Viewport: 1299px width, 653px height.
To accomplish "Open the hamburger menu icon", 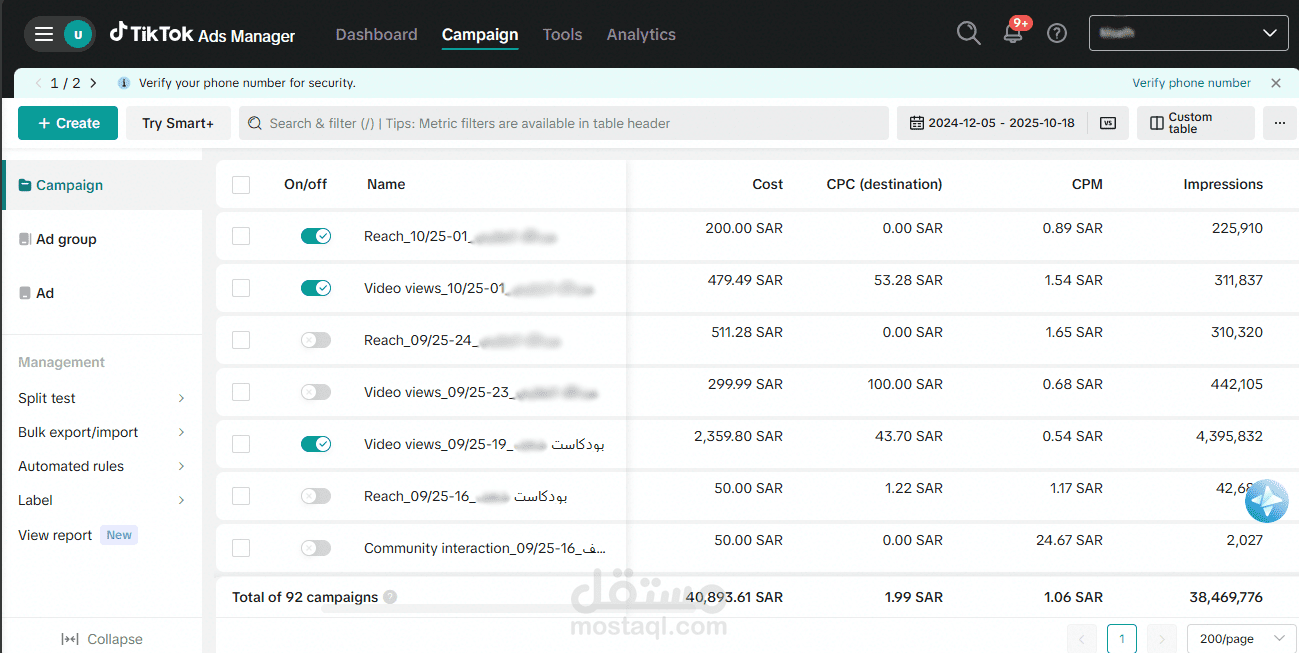I will pos(44,34).
